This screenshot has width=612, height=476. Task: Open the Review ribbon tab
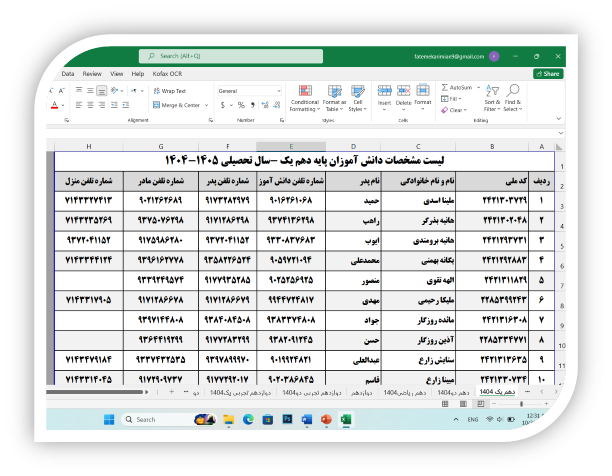click(x=92, y=73)
